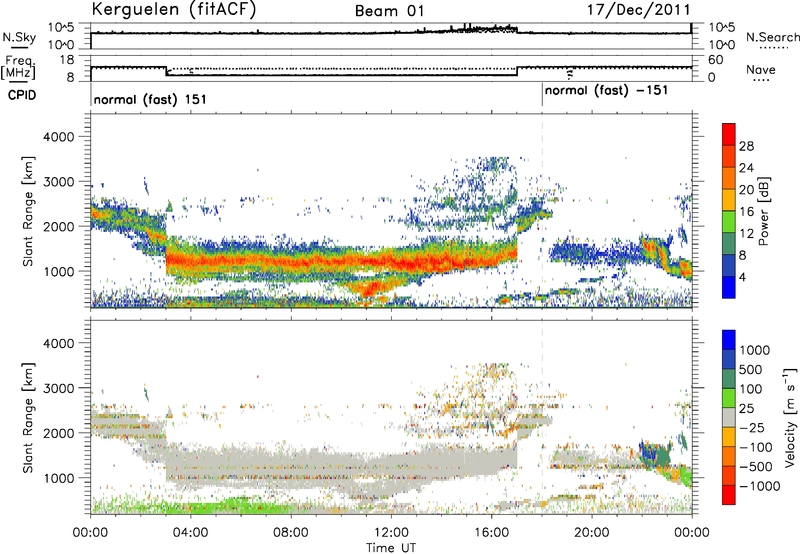Viewport: 800px width, 554px height.
Task: Click the "100" label on velocity colorbar
Action: click(751, 389)
